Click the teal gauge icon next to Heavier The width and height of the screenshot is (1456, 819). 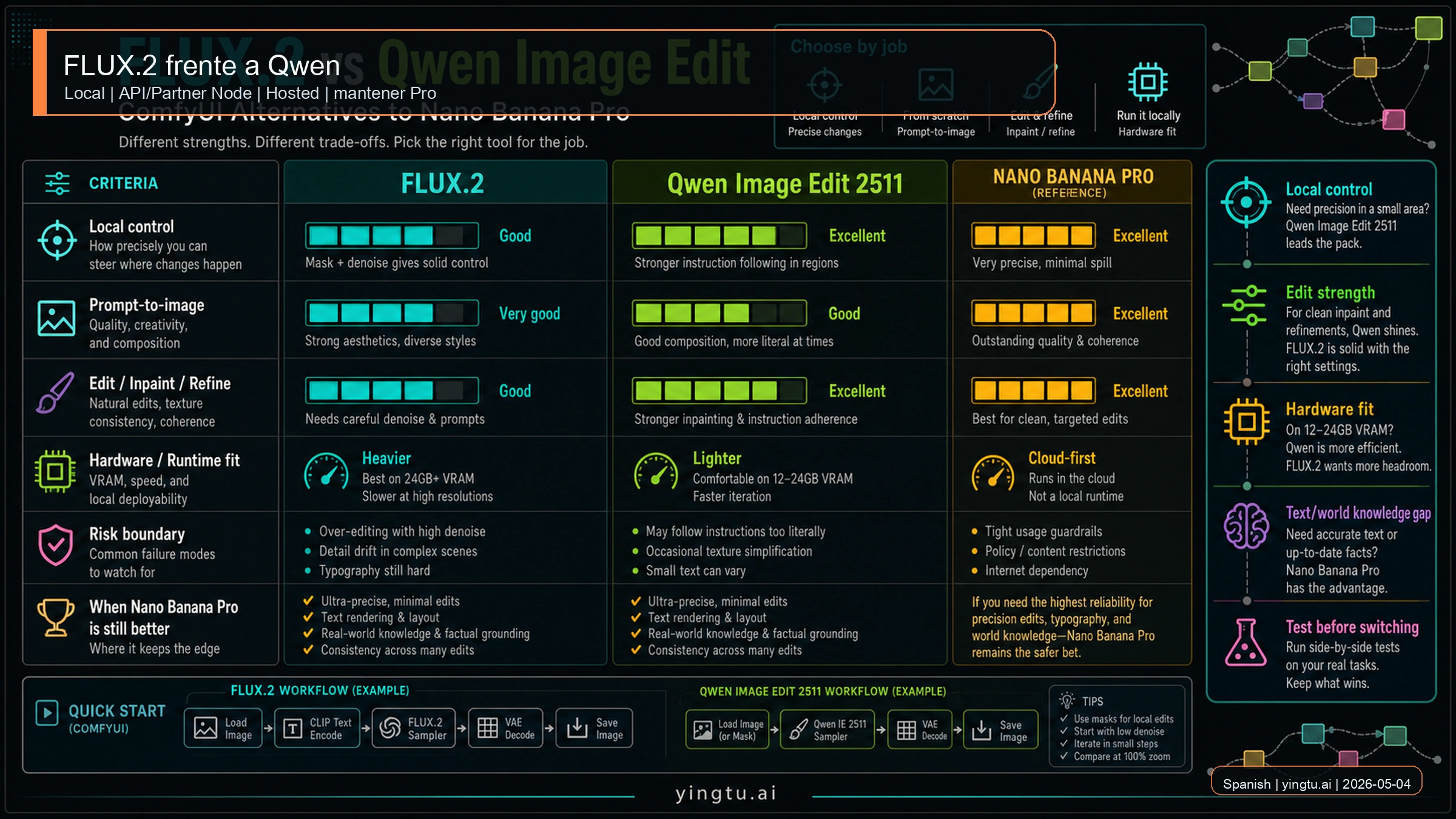[326, 472]
